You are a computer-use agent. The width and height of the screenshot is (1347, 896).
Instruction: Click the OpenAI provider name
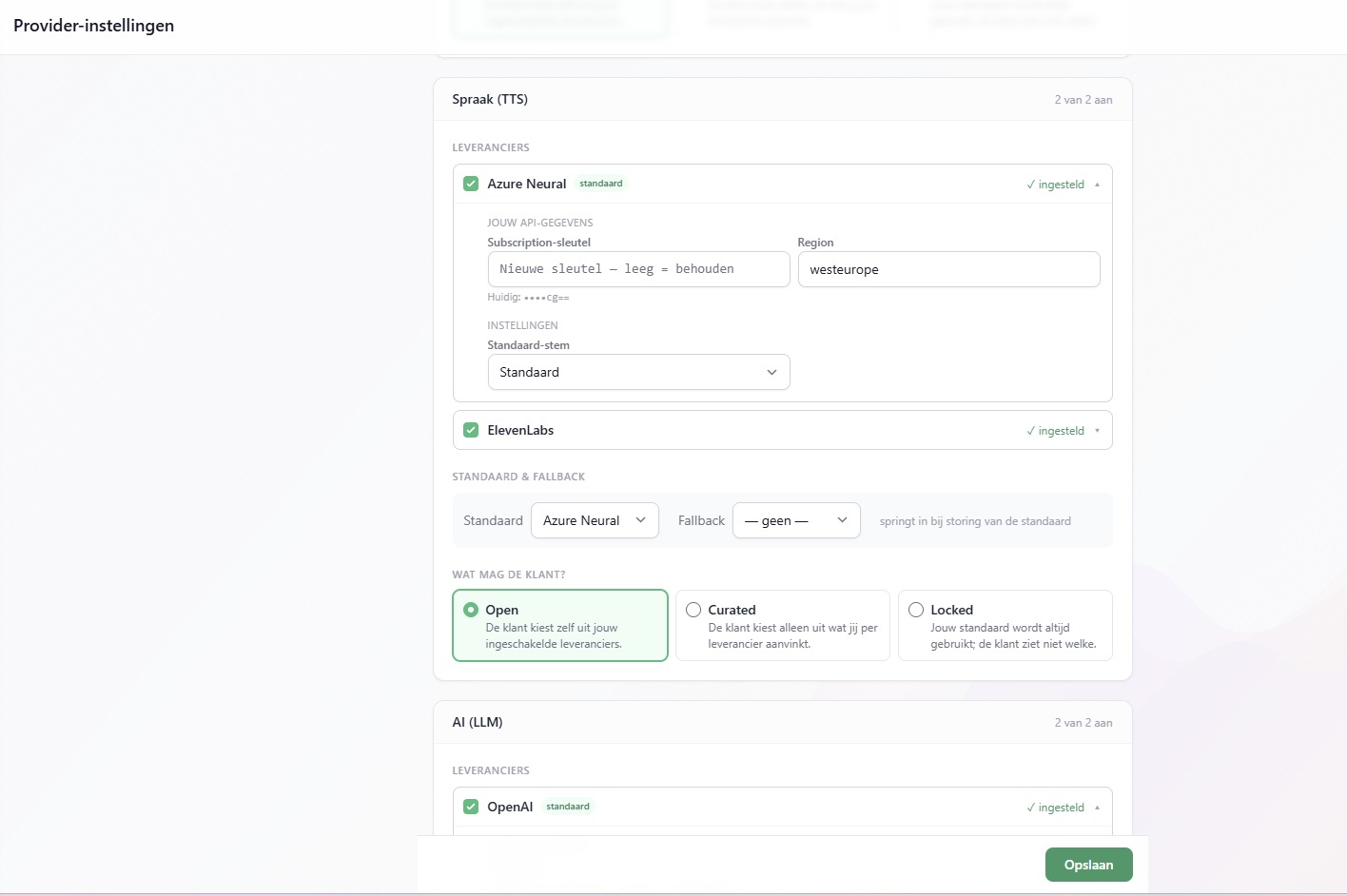click(x=510, y=807)
